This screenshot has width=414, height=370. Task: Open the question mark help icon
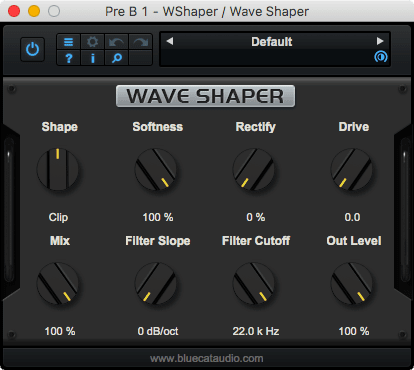69,58
